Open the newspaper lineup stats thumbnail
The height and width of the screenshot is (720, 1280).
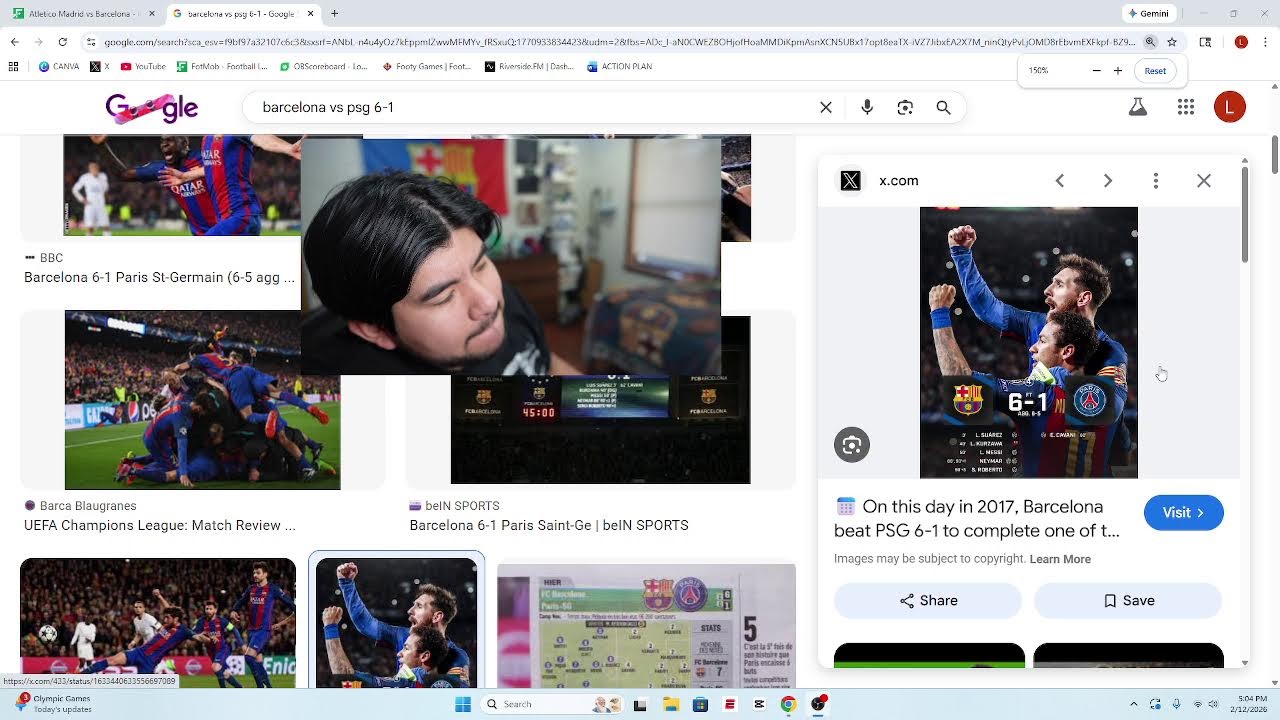point(646,626)
